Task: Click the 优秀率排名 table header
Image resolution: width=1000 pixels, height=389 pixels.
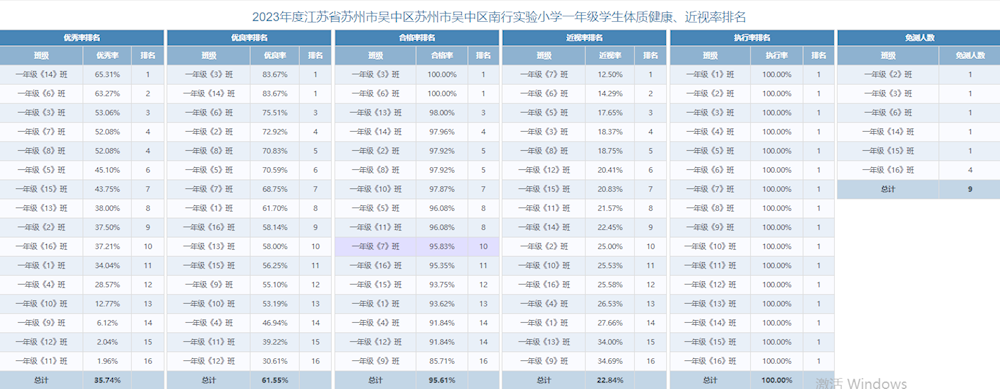Action: coord(82,38)
